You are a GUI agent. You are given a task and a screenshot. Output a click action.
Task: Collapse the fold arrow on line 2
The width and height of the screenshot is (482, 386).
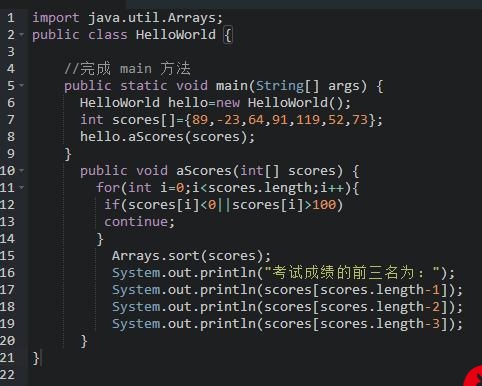coord(22,34)
